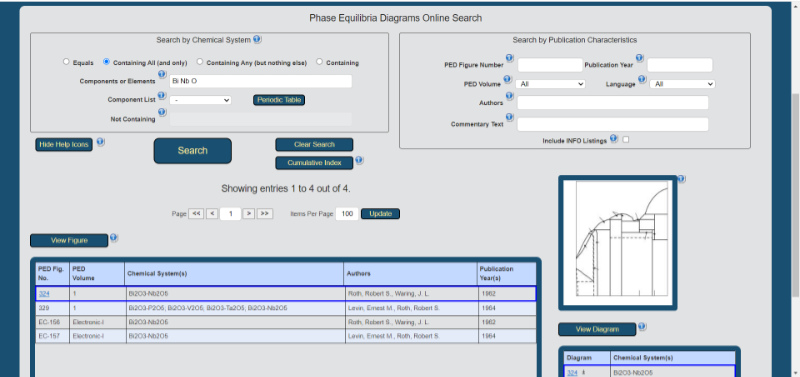Select the plain Containing radio option

pyautogui.click(x=319, y=62)
